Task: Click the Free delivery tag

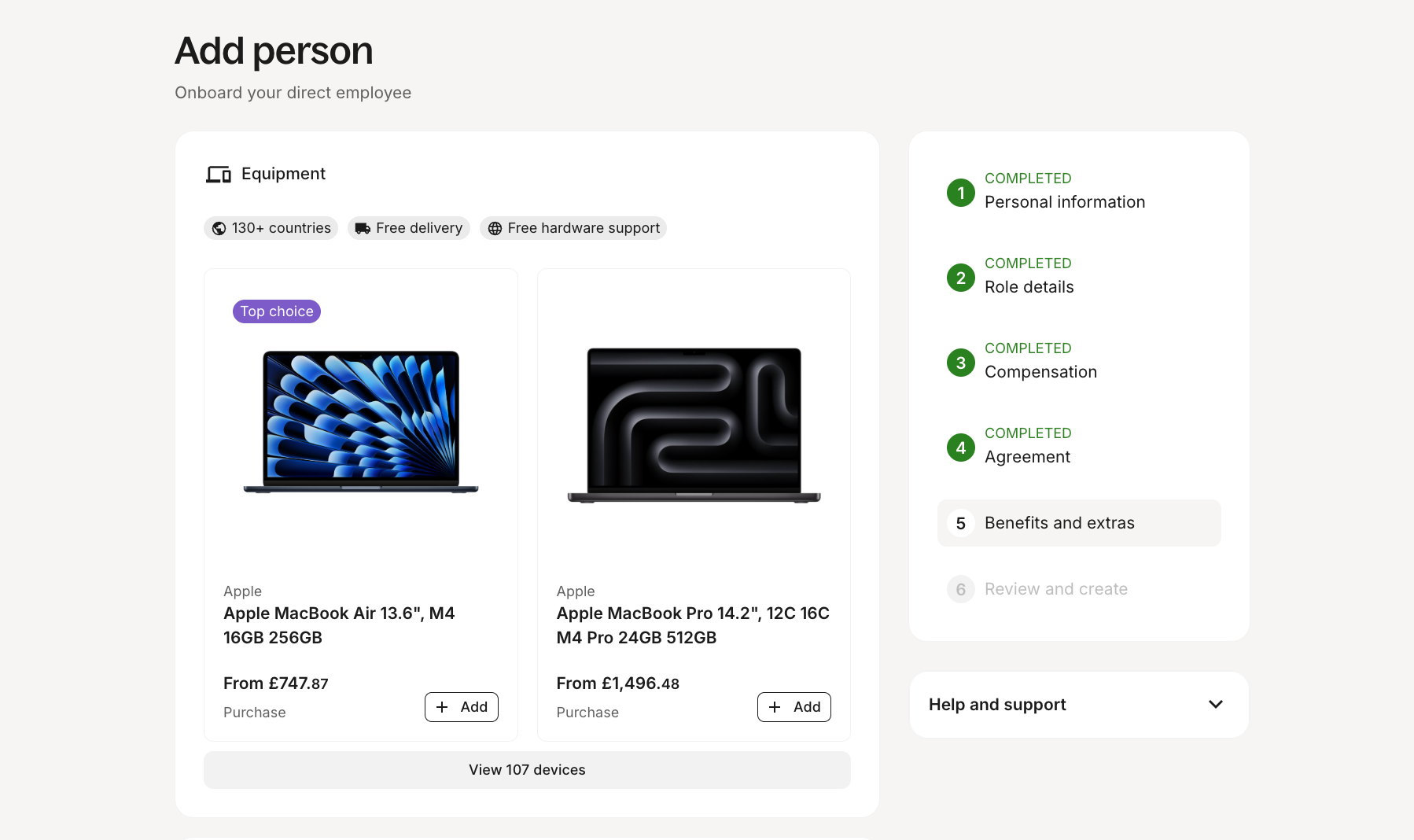Action: pyautogui.click(x=409, y=228)
